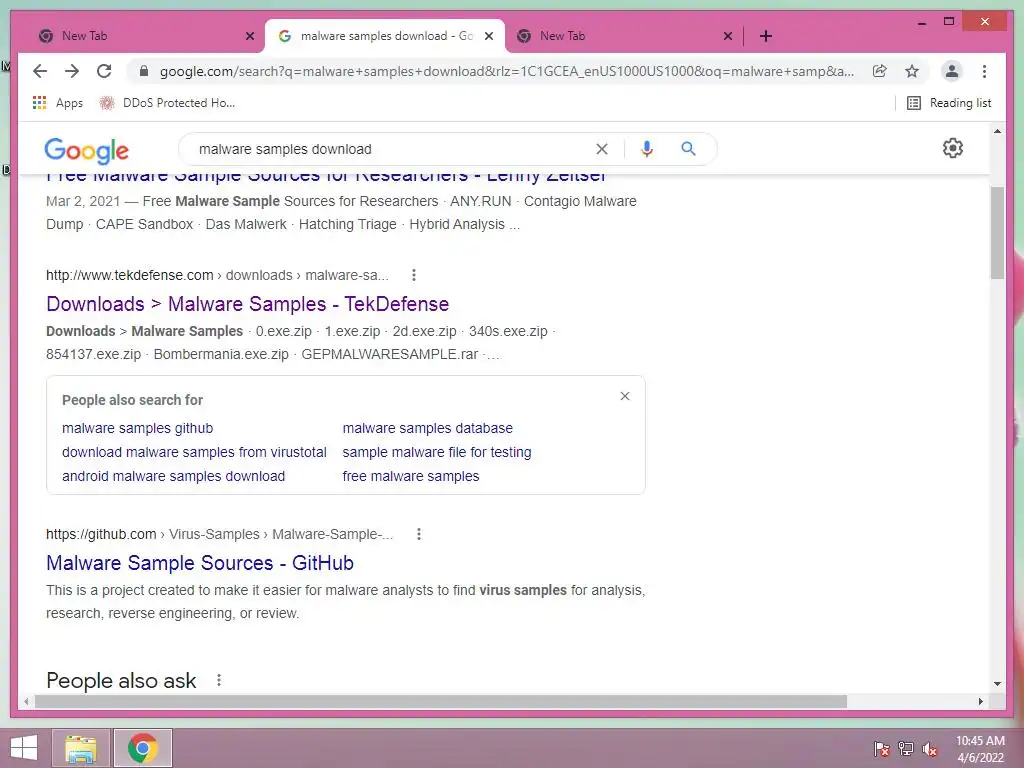The width and height of the screenshot is (1024, 768).
Task: Dismiss People also search for box
Action: click(625, 396)
